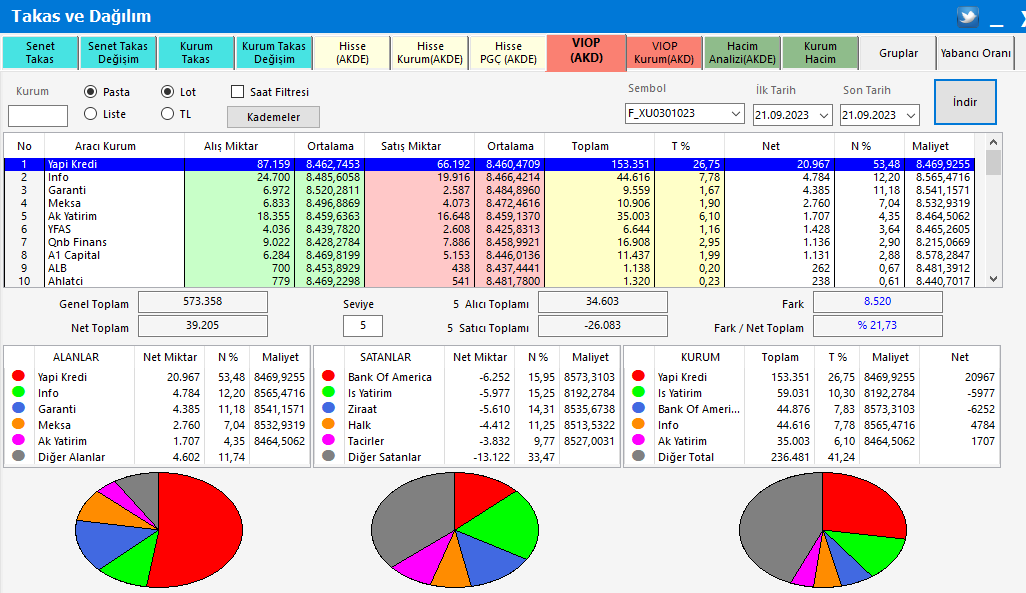Go to the Kurum Takas tab

pyautogui.click(x=196, y=53)
